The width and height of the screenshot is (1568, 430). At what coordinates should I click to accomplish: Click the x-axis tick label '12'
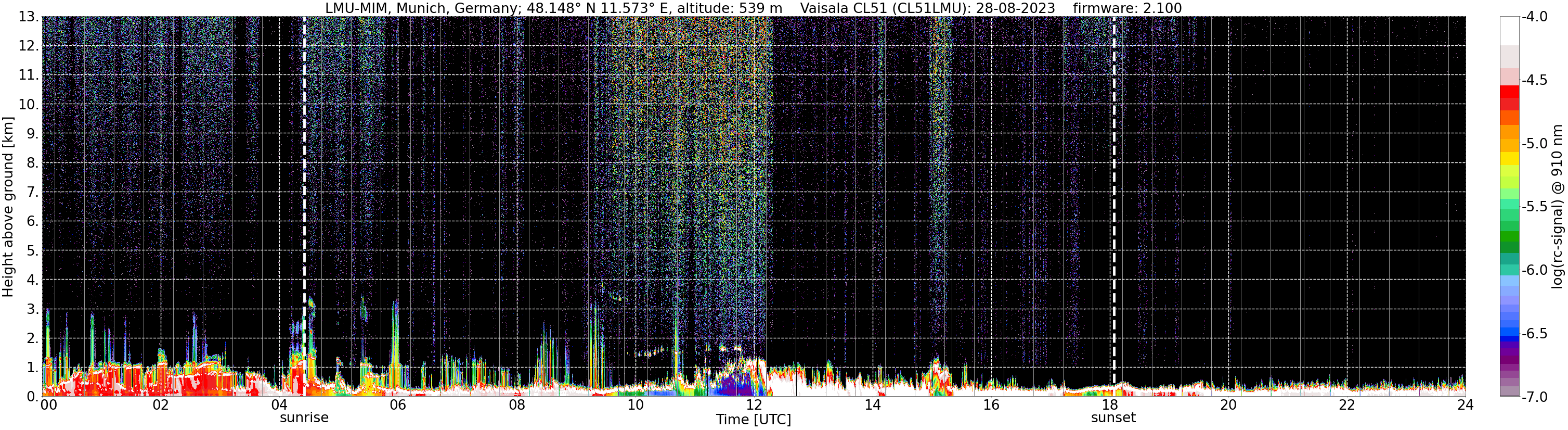click(754, 406)
